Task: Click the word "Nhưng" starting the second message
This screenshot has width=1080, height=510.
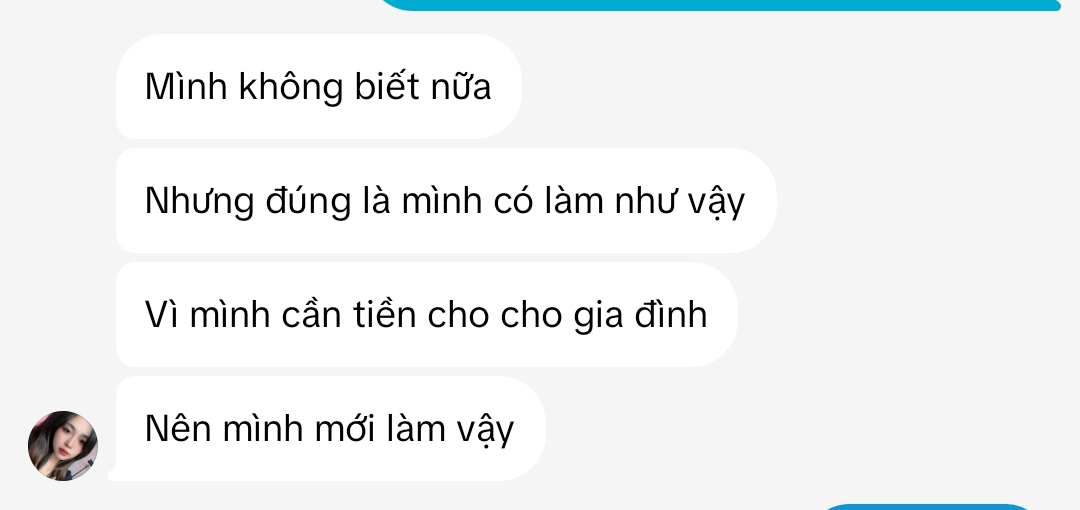Action: [199, 202]
